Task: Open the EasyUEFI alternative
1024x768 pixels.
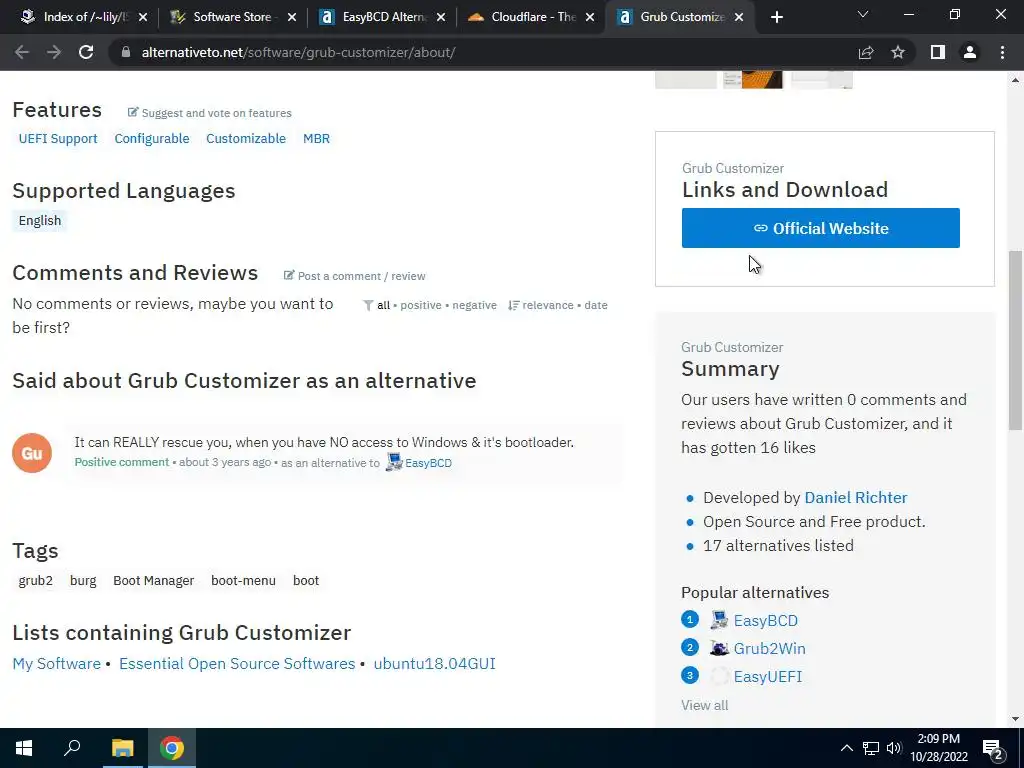Action: pyautogui.click(x=767, y=677)
